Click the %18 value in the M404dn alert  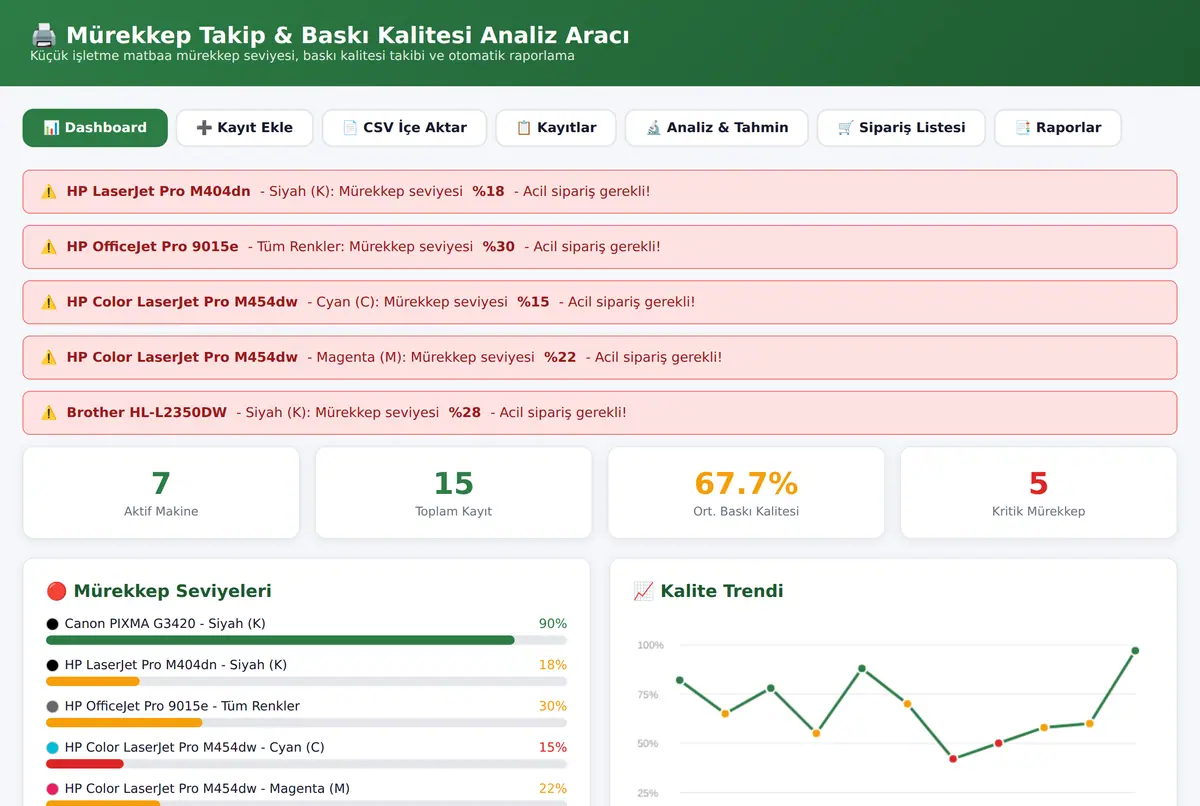(x=488, y=191)
